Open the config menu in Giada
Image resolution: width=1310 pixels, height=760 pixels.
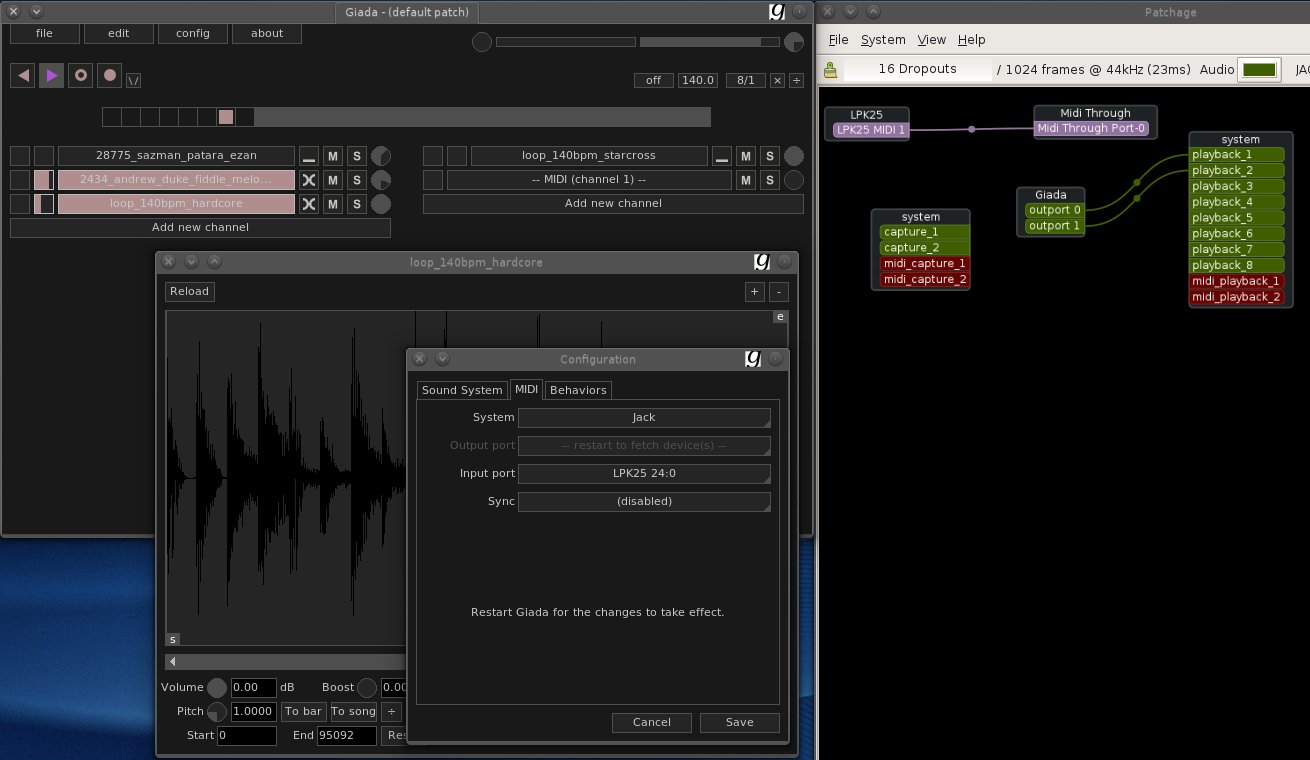193,33
